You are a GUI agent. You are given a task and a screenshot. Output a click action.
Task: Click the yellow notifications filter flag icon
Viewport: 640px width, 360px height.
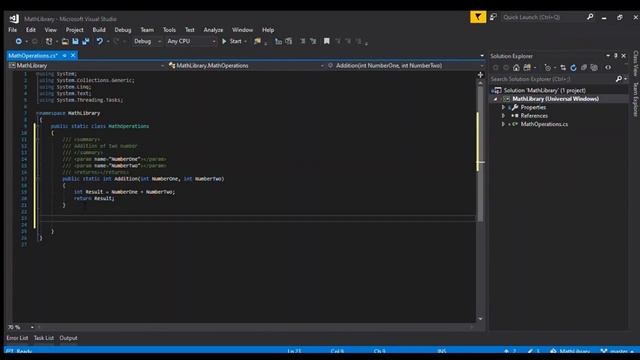pos(478,17)
